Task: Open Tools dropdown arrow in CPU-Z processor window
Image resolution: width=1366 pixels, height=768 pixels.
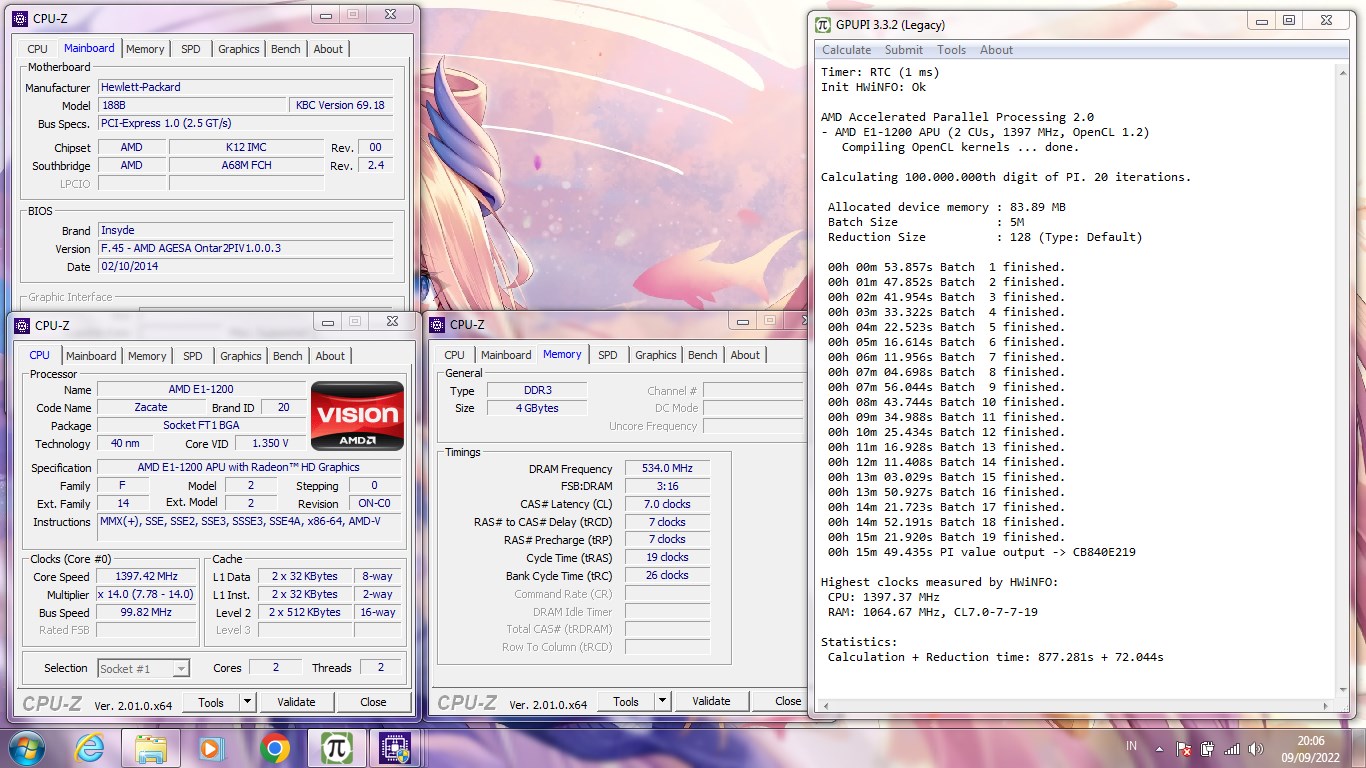Action: tap(247, 702)
